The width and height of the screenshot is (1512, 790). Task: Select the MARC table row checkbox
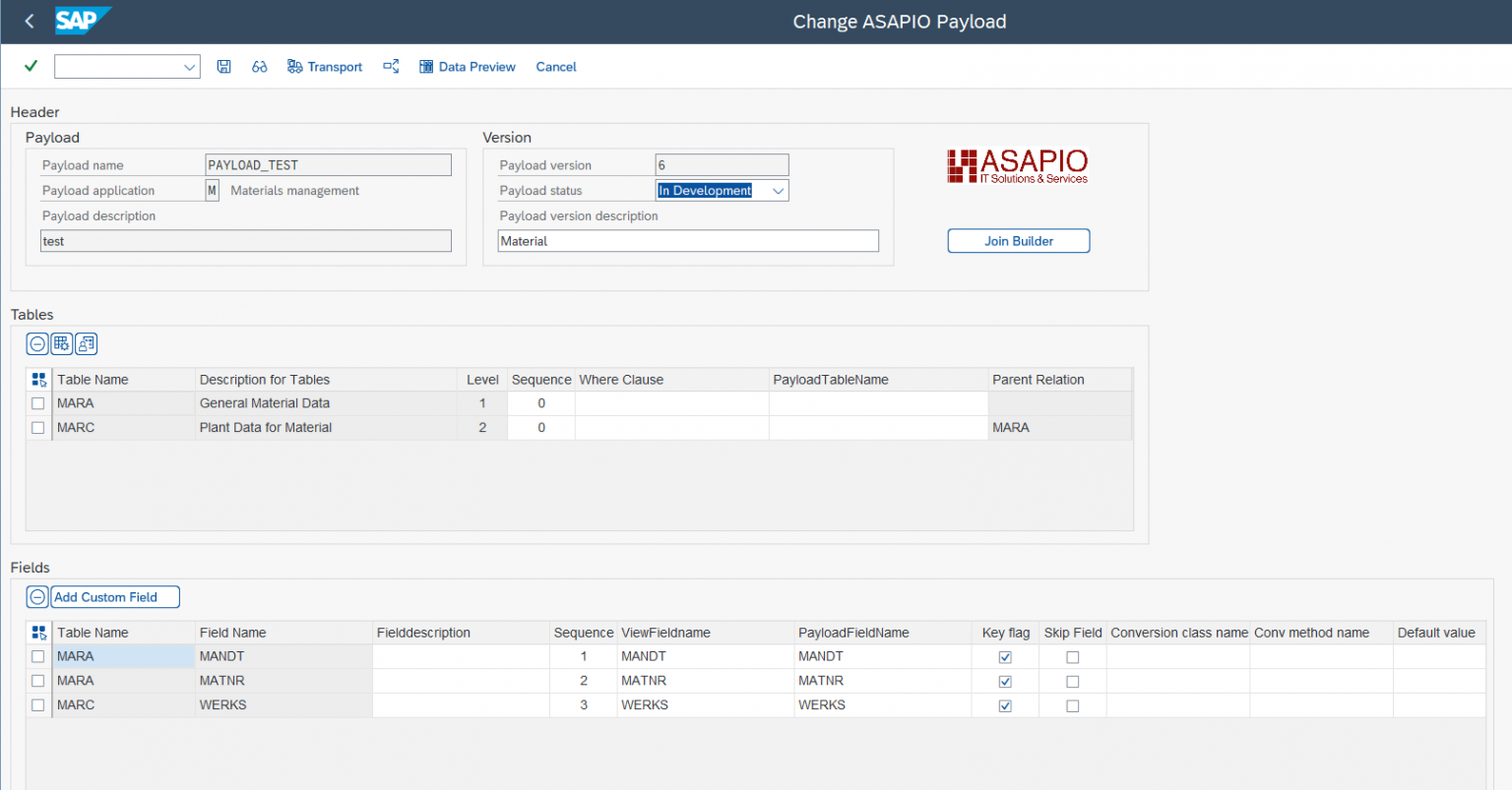(37, 427)
